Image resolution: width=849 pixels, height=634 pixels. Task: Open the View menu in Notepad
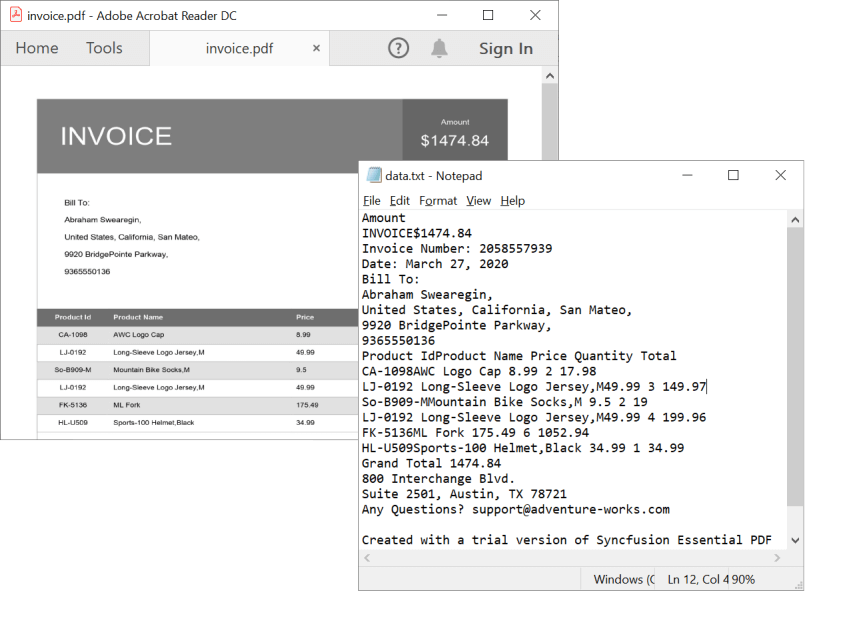pyautogui.click(x=479, y=201)
